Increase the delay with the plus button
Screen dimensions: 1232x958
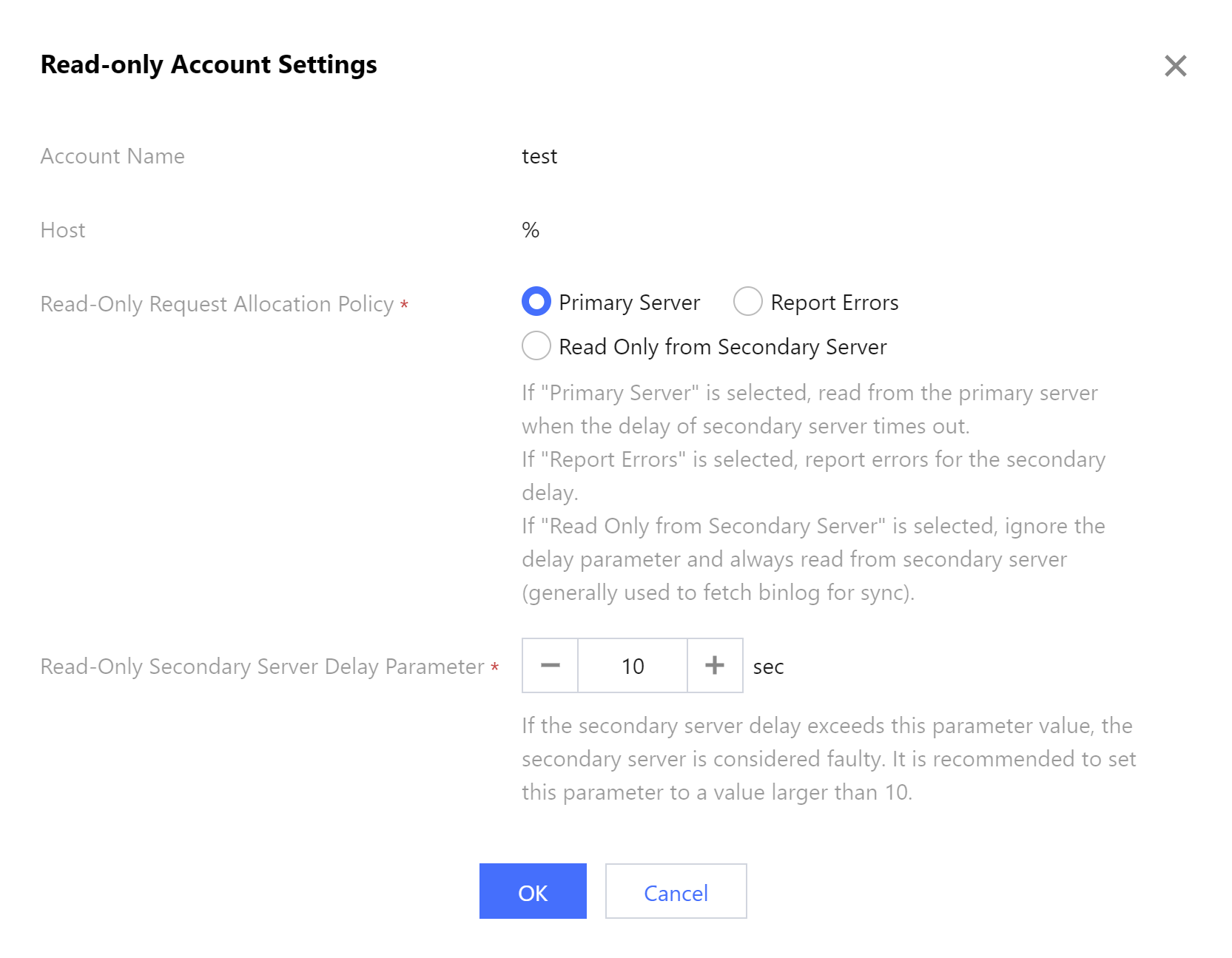[715, 666]
